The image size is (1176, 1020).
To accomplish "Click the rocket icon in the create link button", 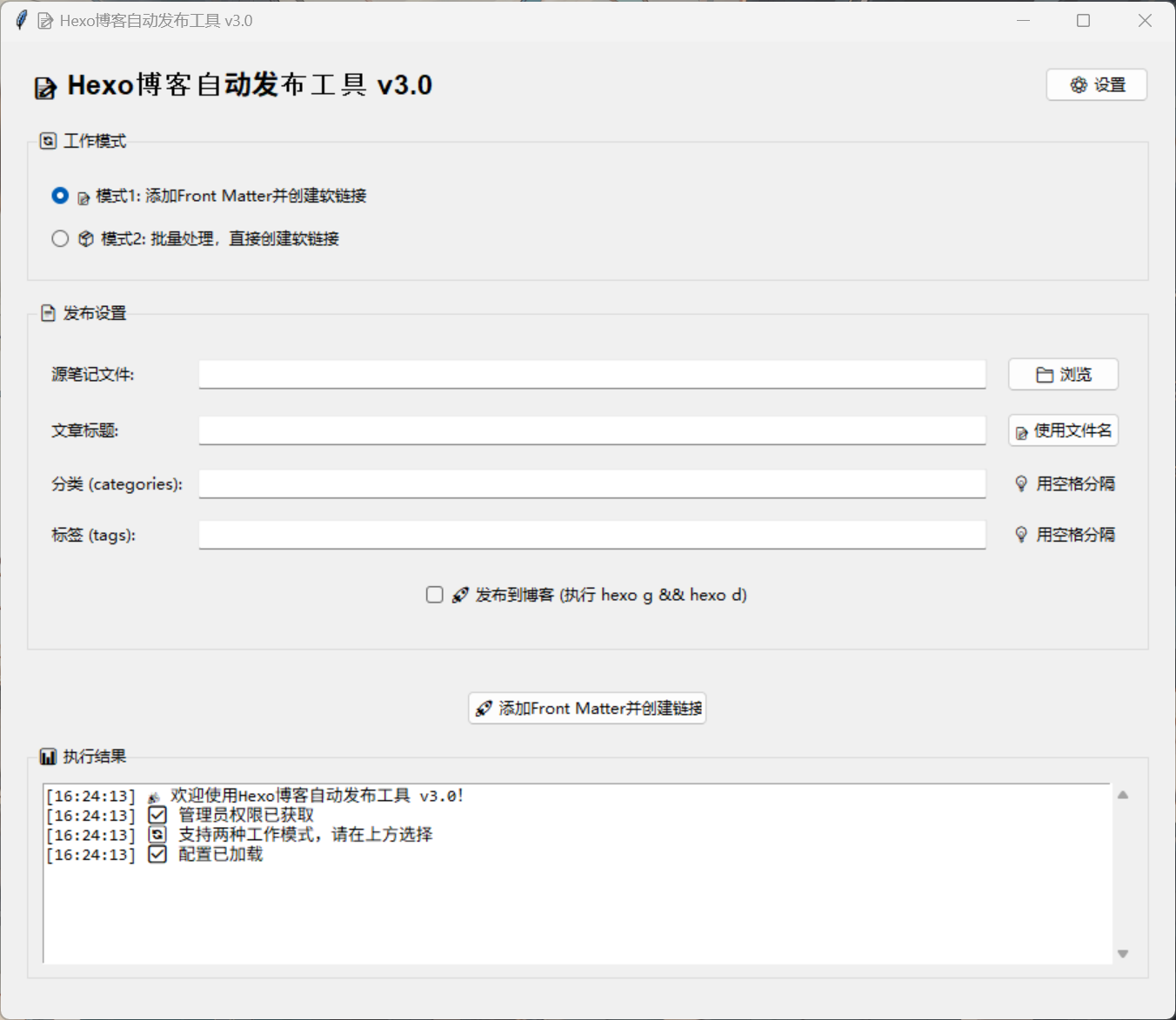I will [x=484, y=709].
